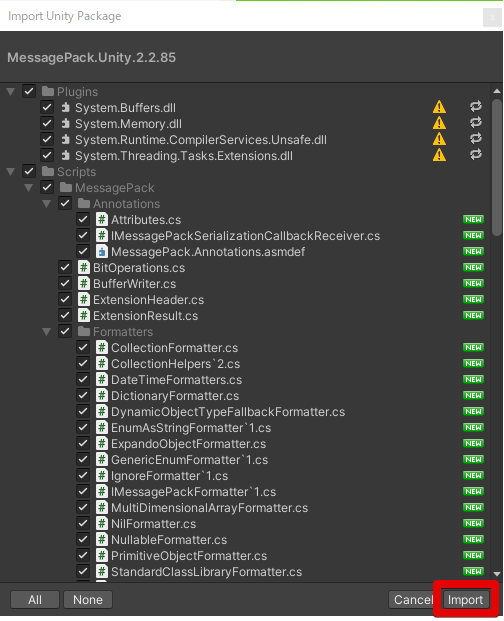Collapse the Annotations folder
The image size is (504, 621).
(47, 204)
